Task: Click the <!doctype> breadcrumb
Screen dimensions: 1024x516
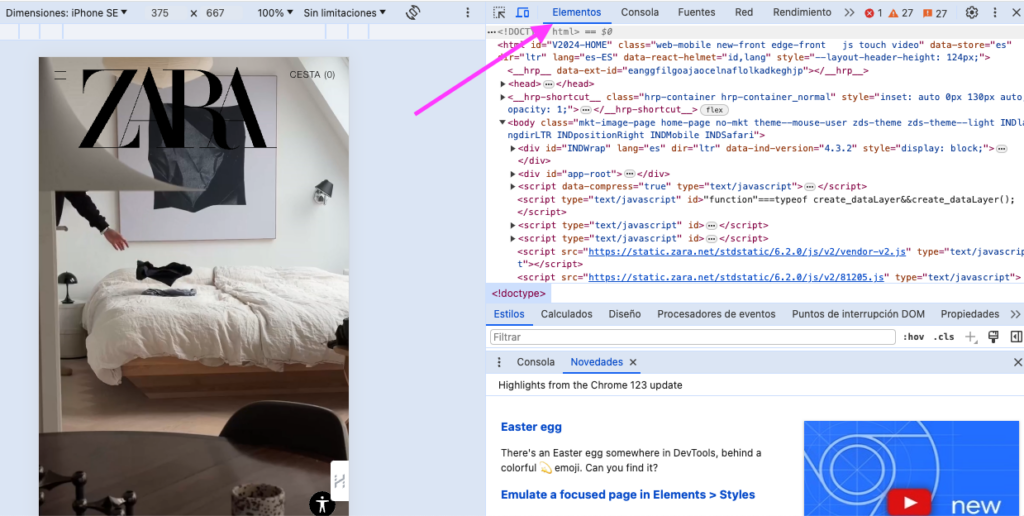Action: [519, 294]
